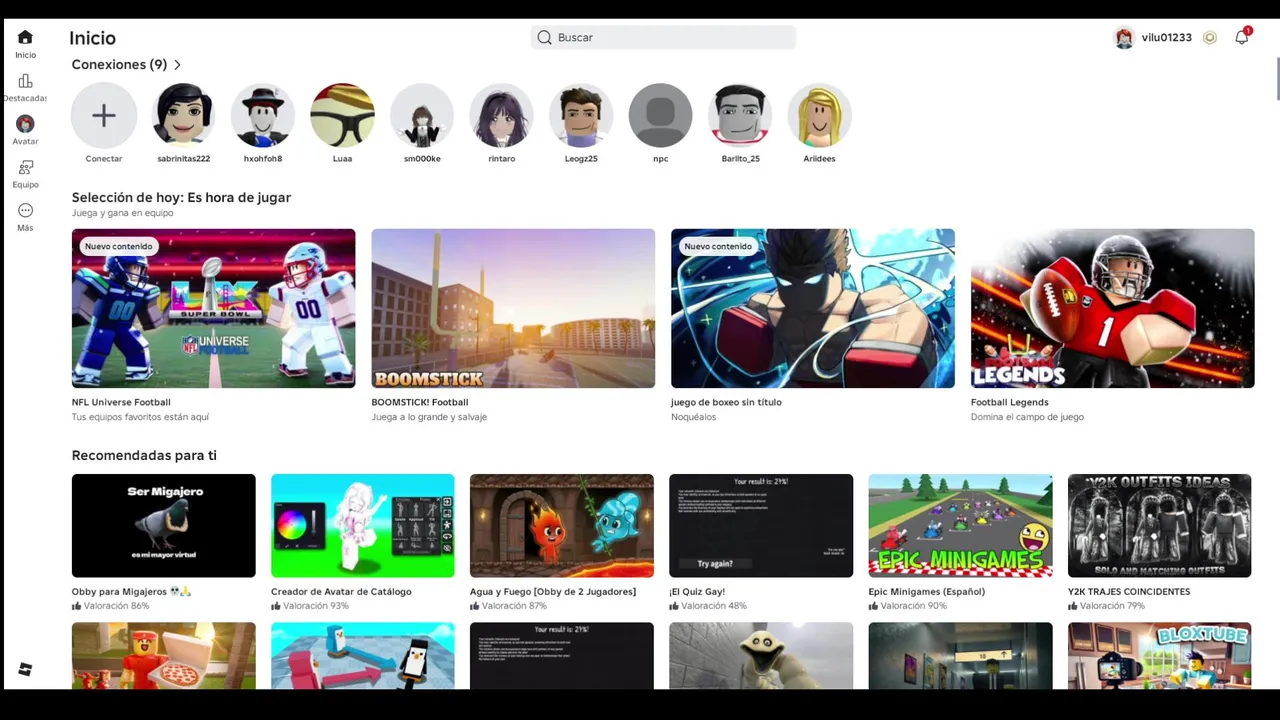Click Valoración 79% rating text
The height and width of the screenshot is (720, 1280).
coord(1112,606)
